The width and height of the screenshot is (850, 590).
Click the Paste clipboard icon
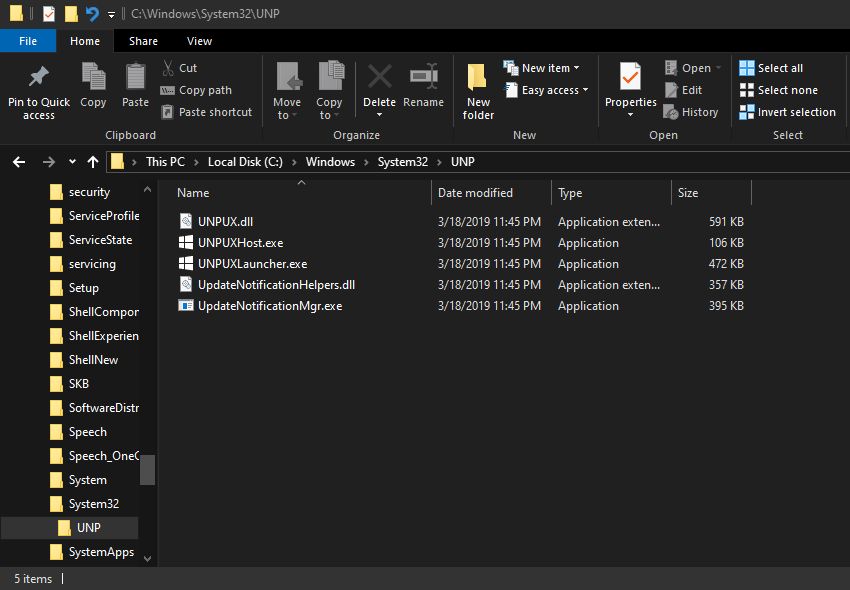(x=135, y=76)
